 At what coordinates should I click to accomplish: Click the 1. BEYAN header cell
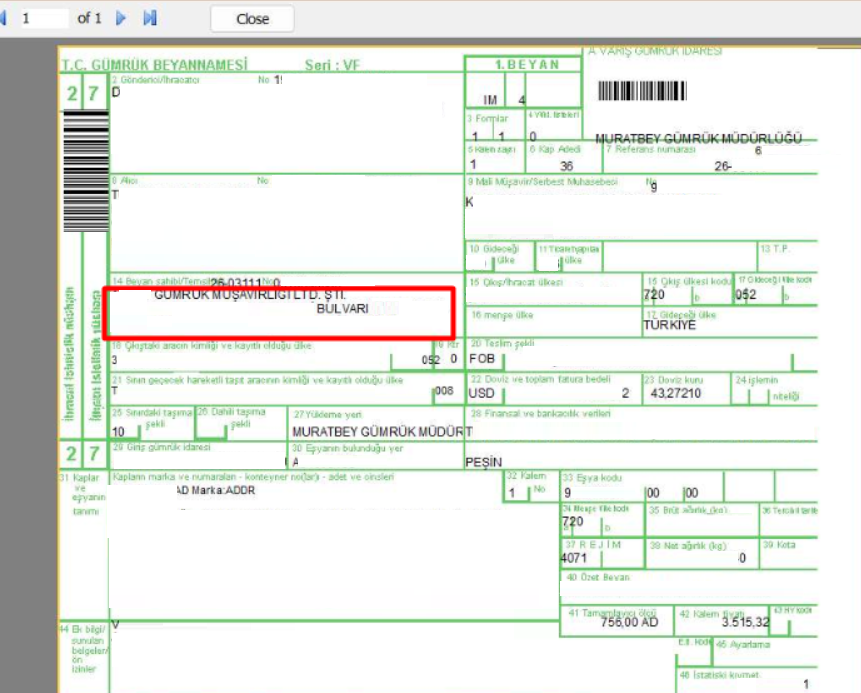(523, 64)
